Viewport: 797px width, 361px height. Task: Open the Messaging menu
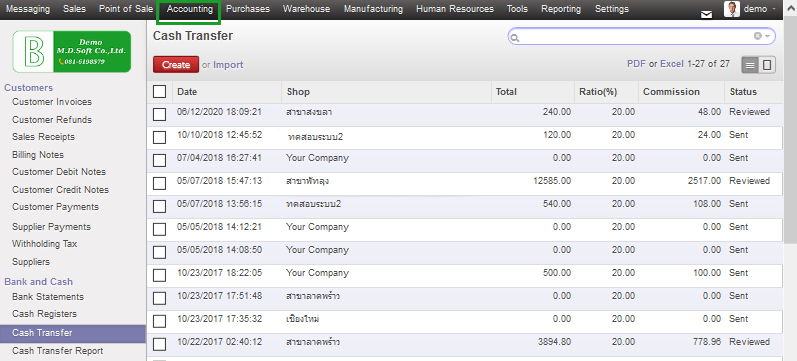(x=28, y=9)
